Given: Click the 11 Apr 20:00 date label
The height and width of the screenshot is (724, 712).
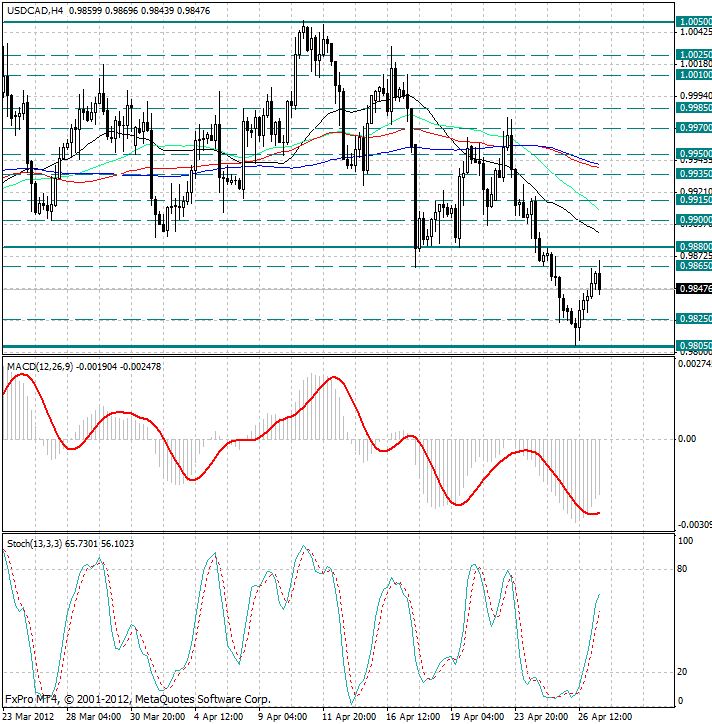Looking at the screenshot, I should 349,717.
